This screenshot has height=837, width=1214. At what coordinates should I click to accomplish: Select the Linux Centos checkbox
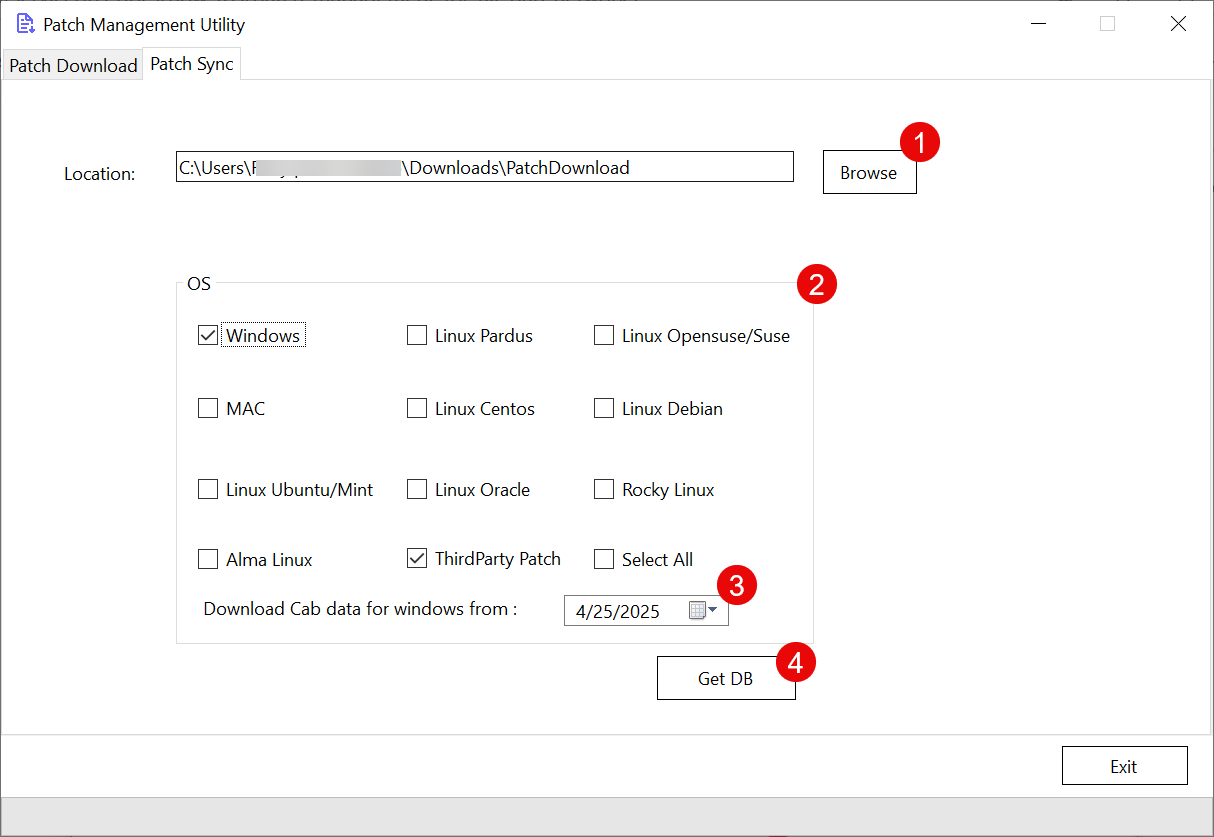click(416, 408)
